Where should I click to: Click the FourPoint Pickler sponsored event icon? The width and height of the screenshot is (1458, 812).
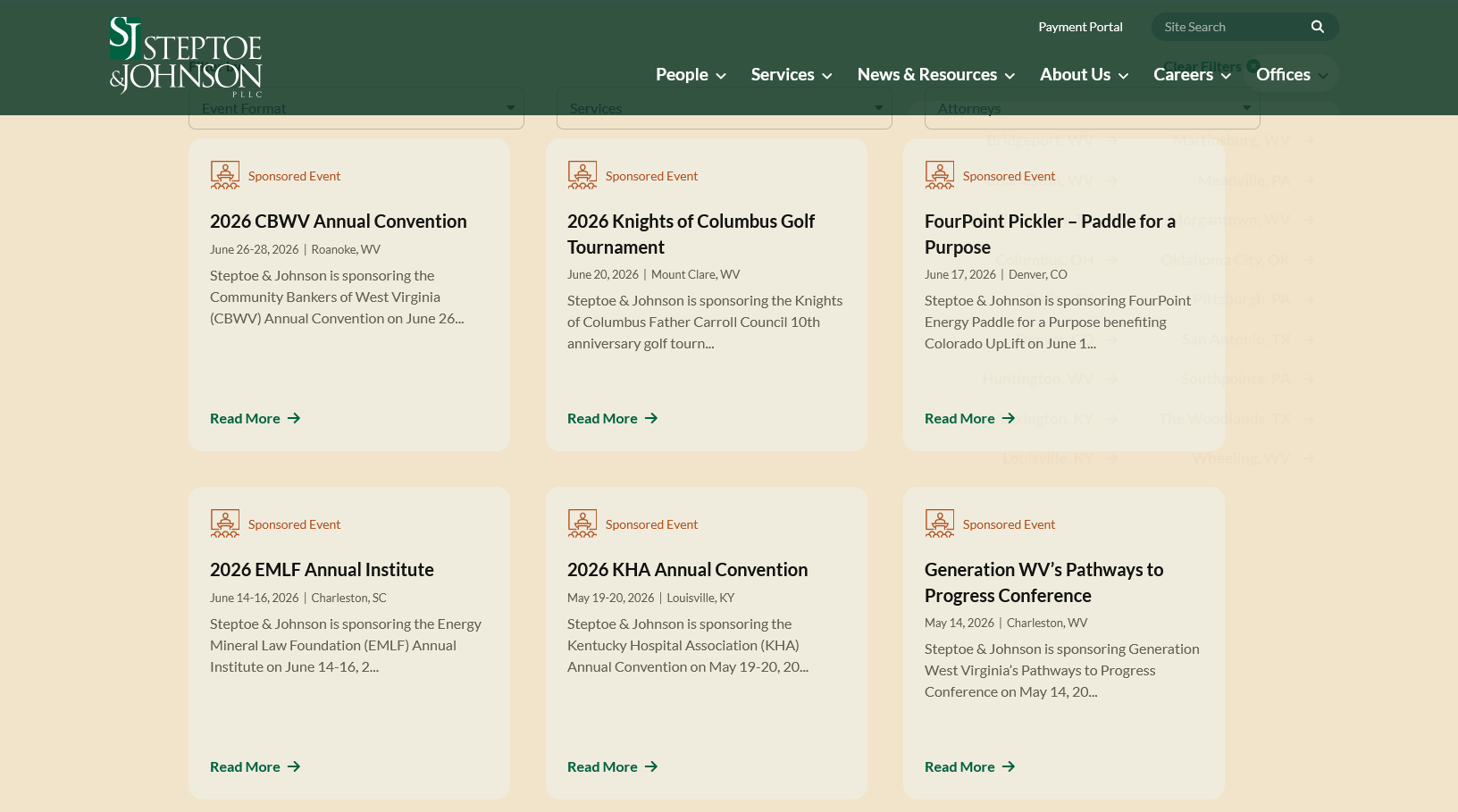pos(939,175)
